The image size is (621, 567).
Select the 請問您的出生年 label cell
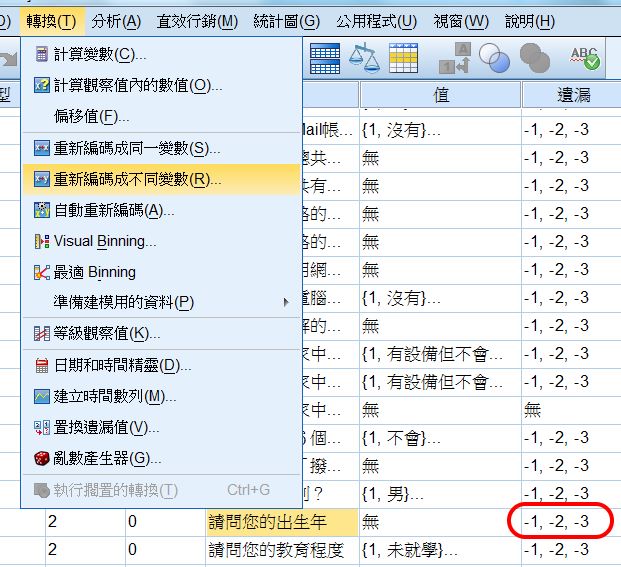pos(282,522)
